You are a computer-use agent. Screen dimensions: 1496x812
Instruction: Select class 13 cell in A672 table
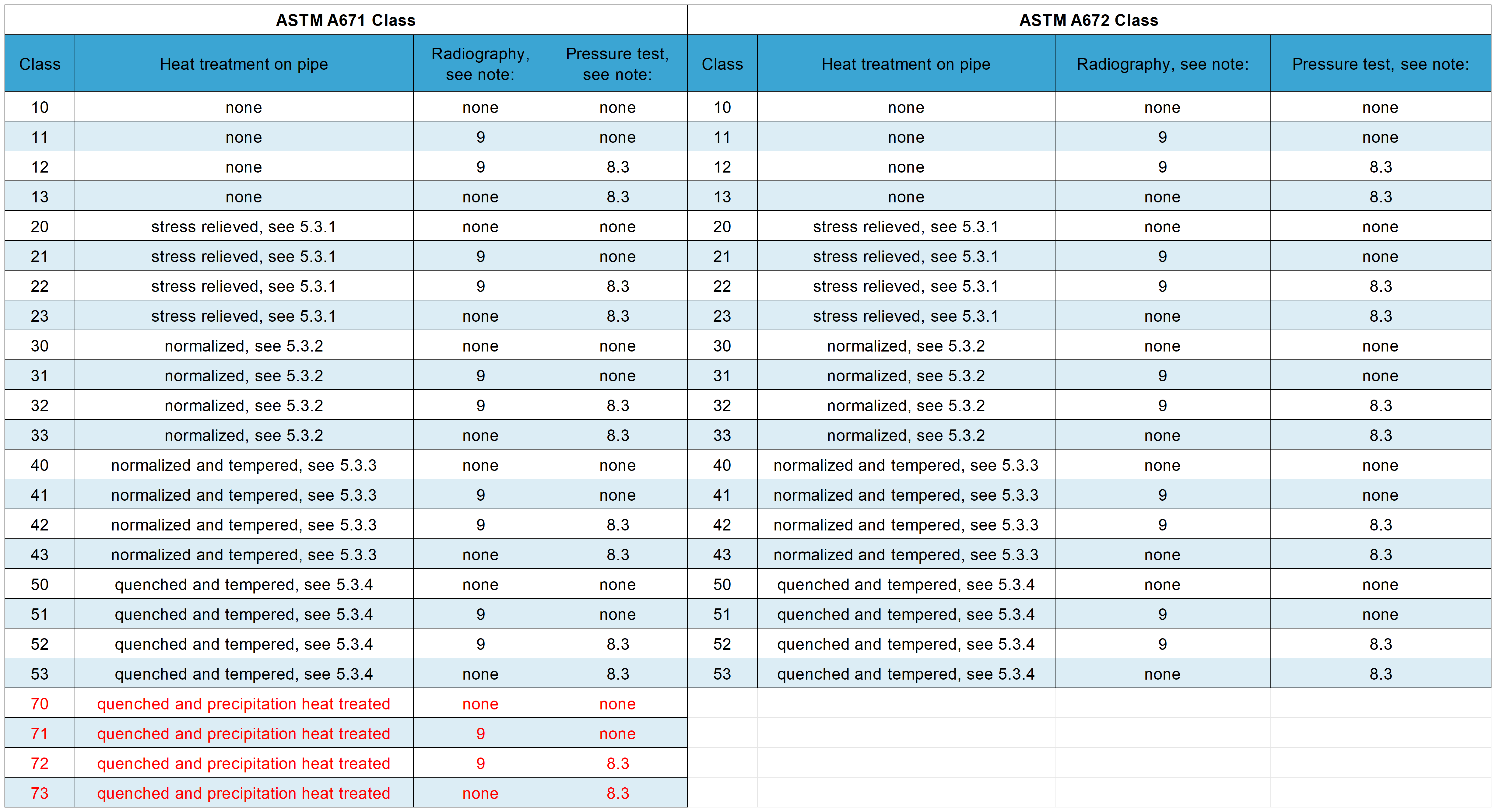pyautogui.click(x=722, y=196)
